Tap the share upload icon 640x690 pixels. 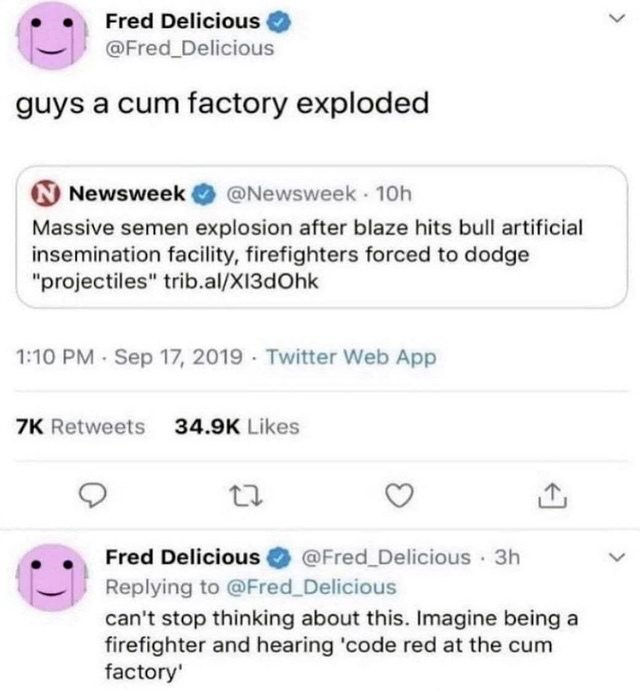pos(553,496)
